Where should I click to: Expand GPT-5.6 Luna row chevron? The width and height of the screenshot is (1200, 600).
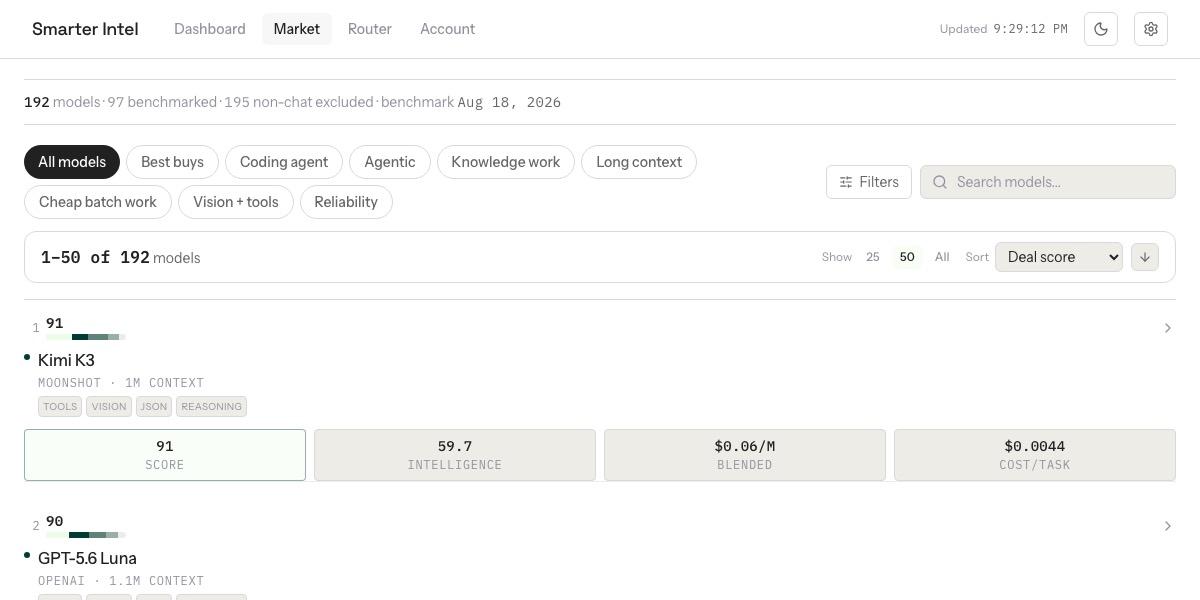[x=1167, y=526]
